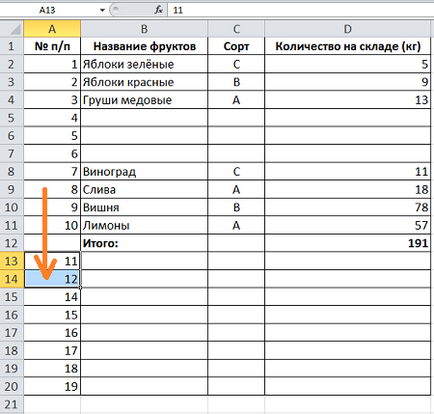The image size is (434, 414).
Task: Click the total cell showing 191
Action: pyautogui.click(x=348, y=243)
